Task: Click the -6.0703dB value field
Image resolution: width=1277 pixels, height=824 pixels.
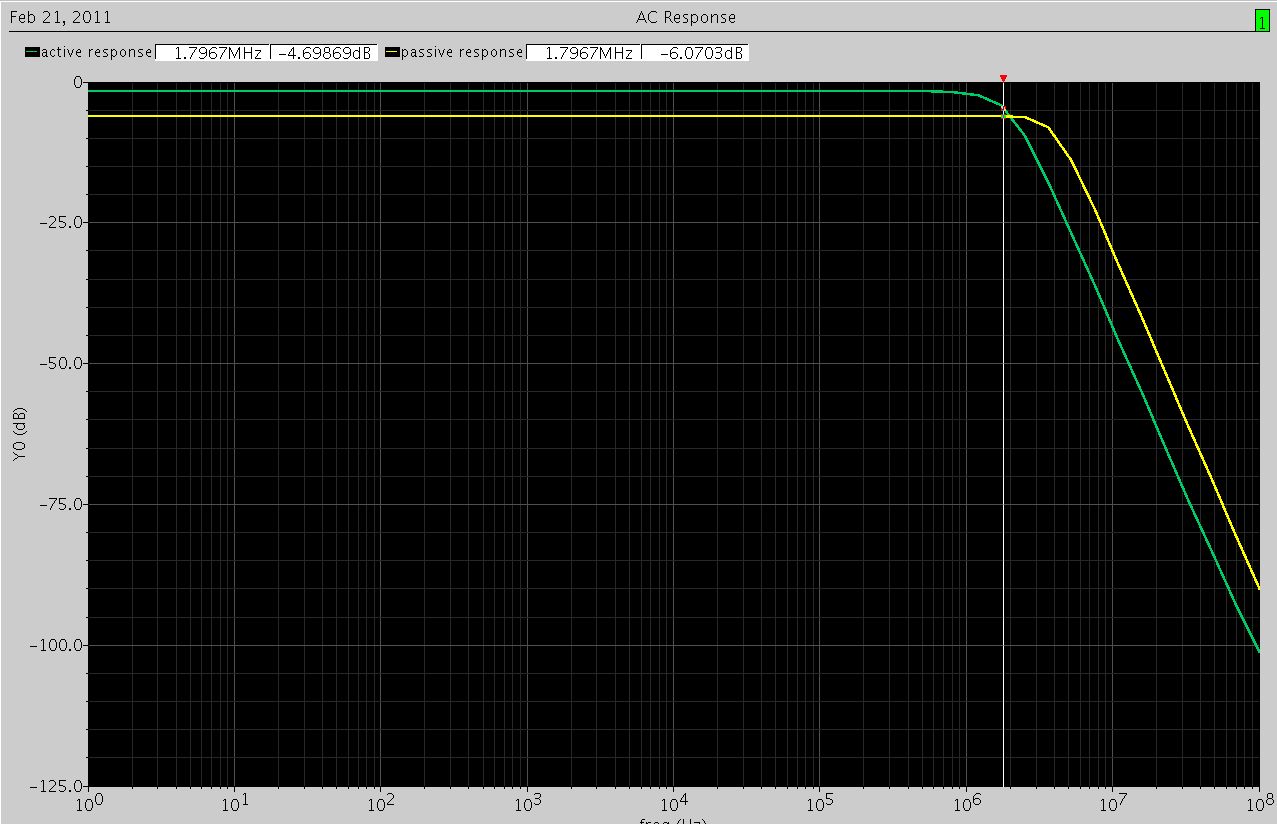Action: (694, 53)
